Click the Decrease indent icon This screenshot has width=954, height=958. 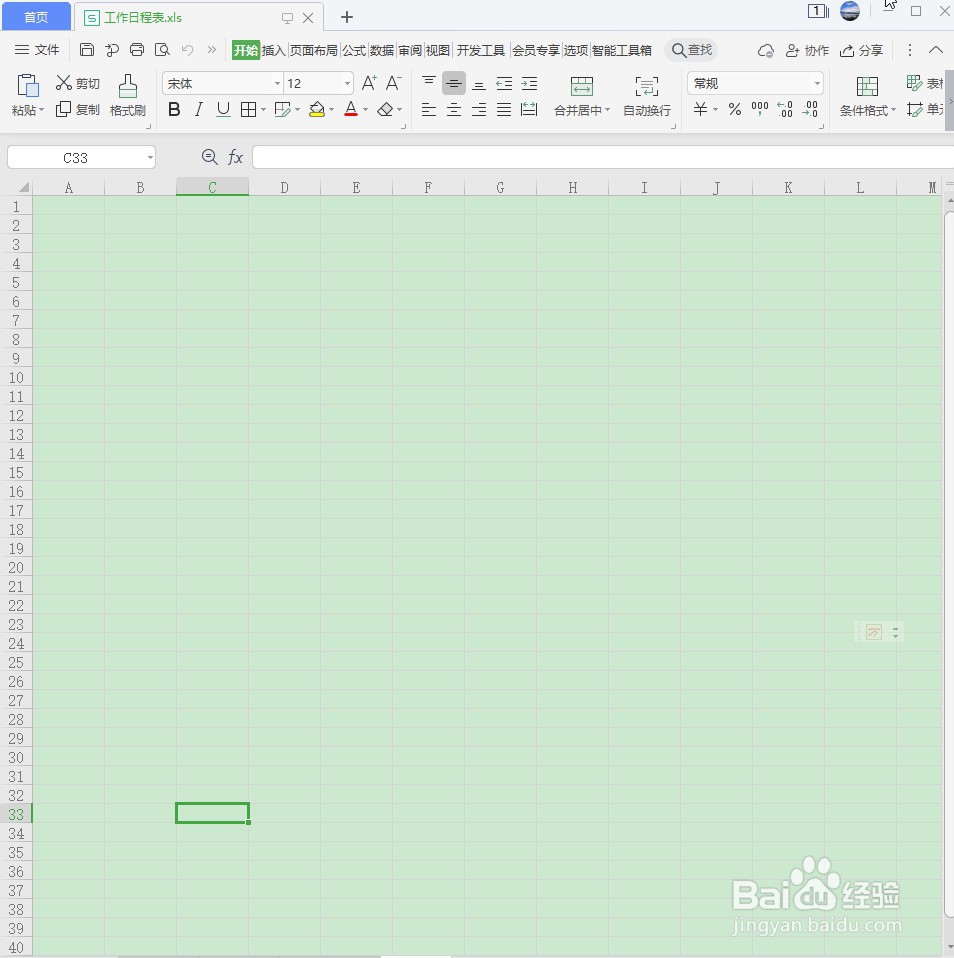click(x=504, y=83)
